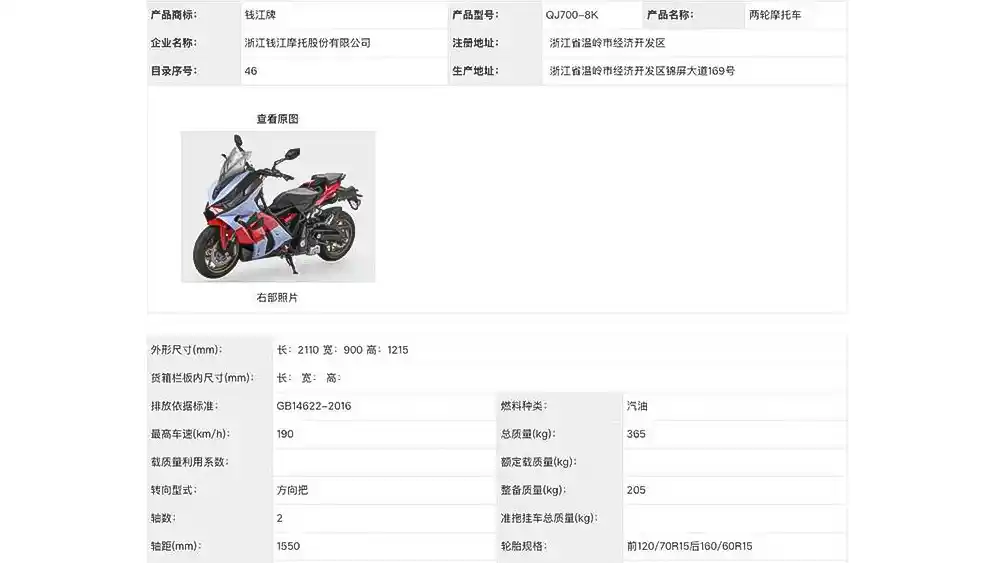
Task: Click the 产品商标 label
Action: point(174,15)
